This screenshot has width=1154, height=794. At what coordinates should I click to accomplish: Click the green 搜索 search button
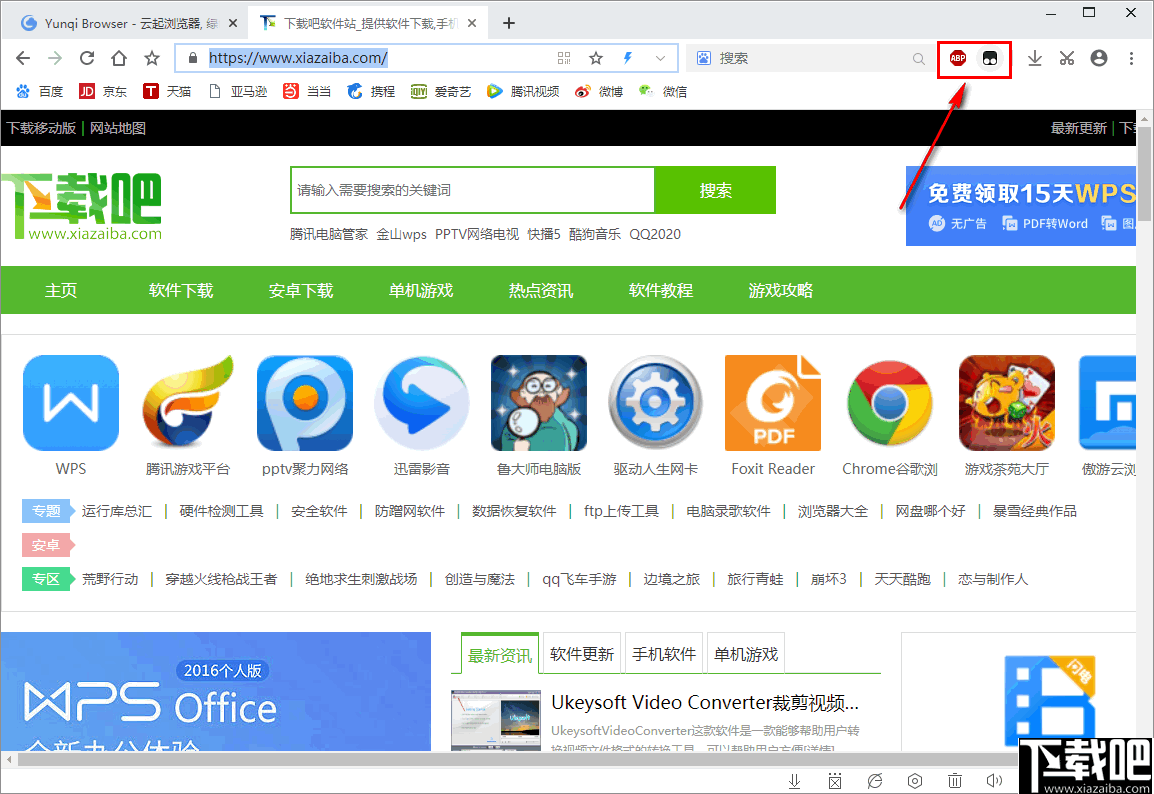(714, 189)
